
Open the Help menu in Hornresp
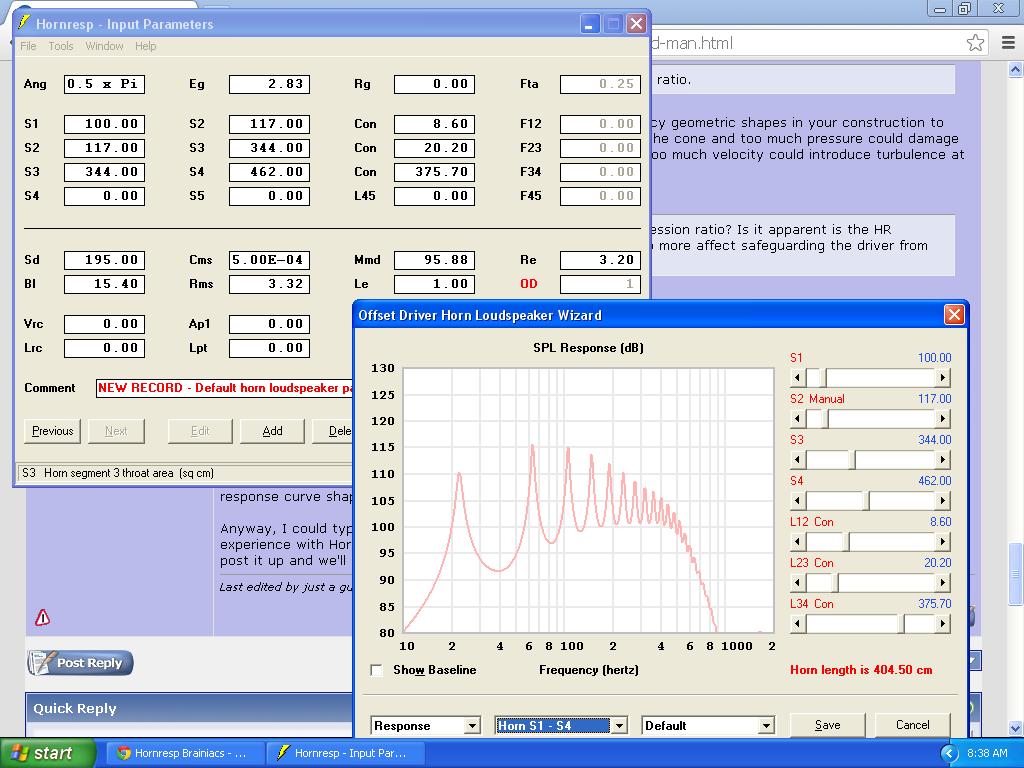pyautogui.click(x=146, y=46)
